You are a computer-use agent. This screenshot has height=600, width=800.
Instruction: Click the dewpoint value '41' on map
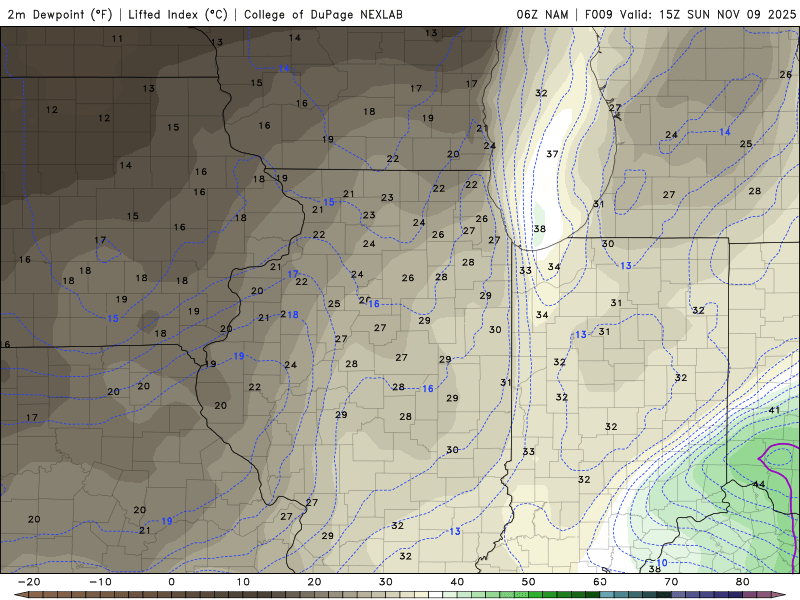(x=774, y=410)
